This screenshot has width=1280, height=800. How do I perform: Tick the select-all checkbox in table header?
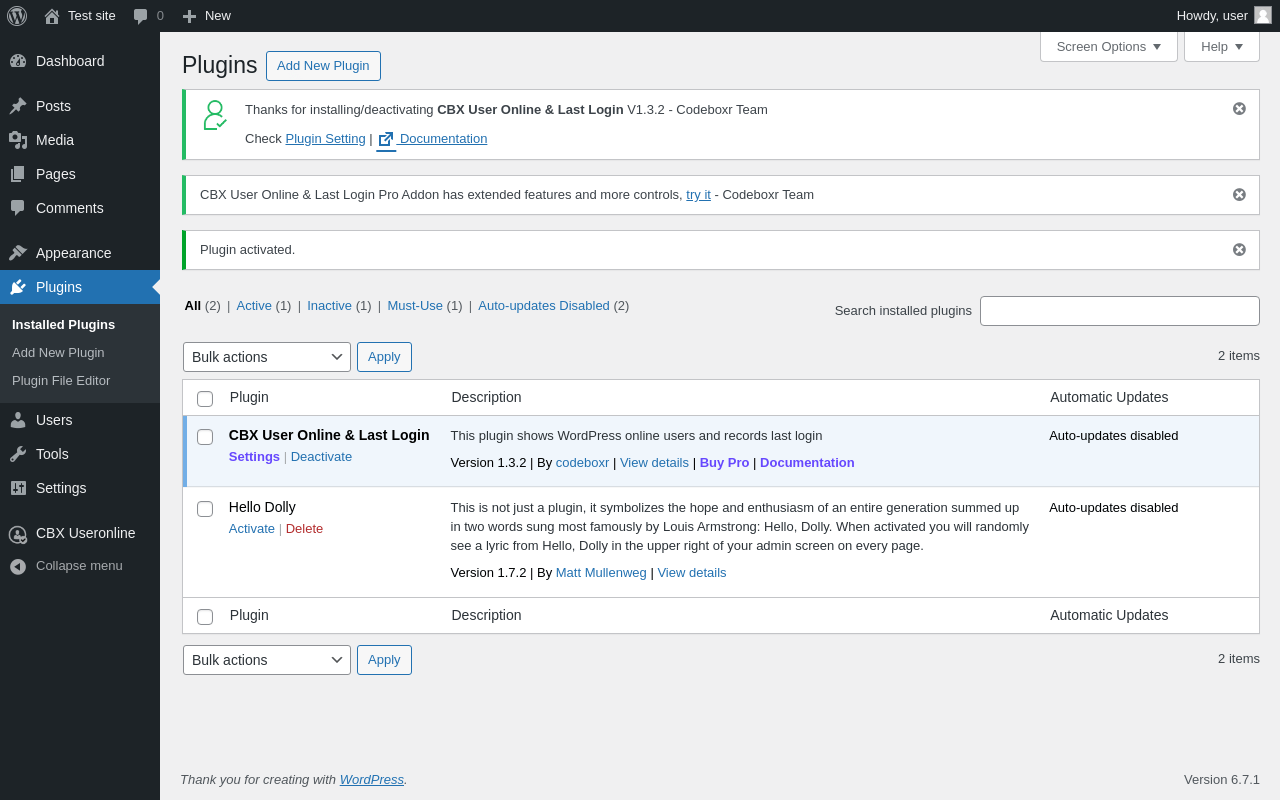tap(205, 399)
